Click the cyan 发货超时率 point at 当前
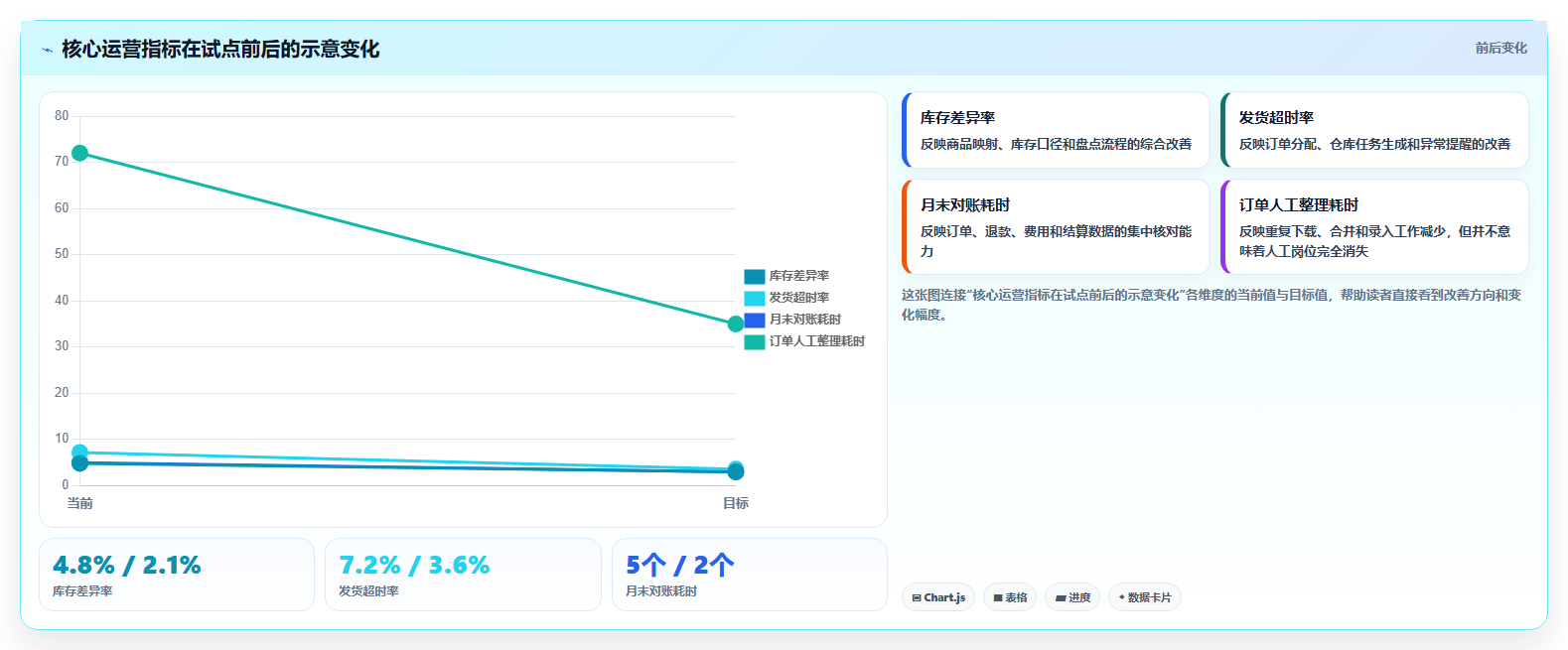The width and height of the screenshot is (1568, 650). (x=79, y=453)
